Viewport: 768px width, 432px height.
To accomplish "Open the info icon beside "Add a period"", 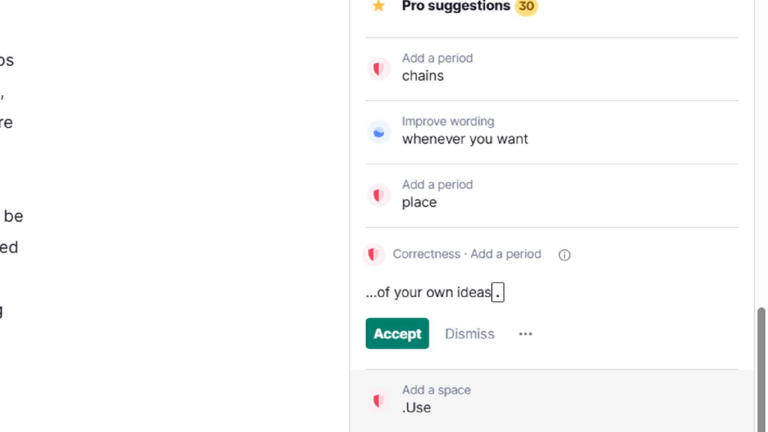I will point(564,255).
